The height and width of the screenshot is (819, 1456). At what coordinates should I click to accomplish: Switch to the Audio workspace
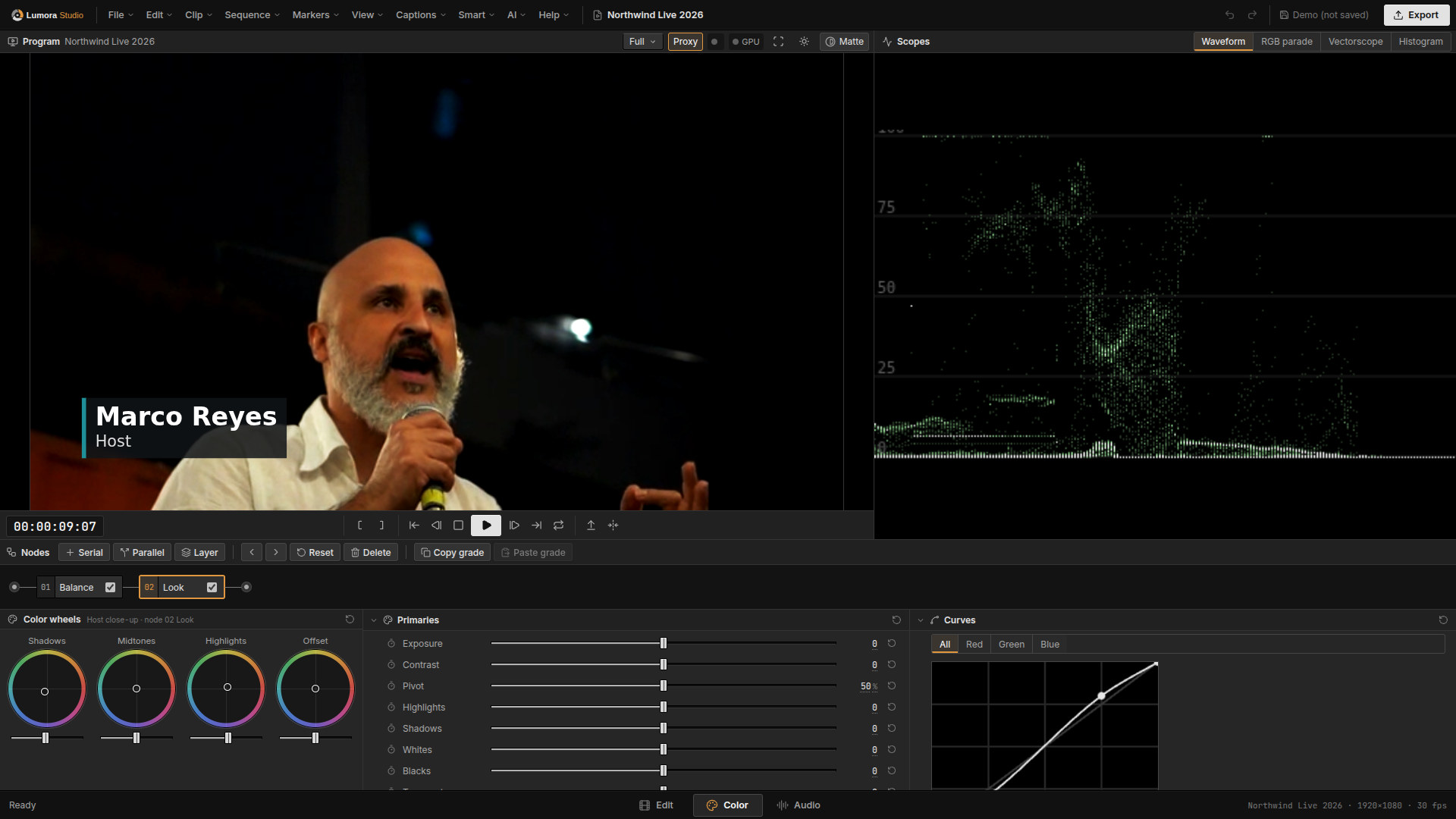pos(799,805)
